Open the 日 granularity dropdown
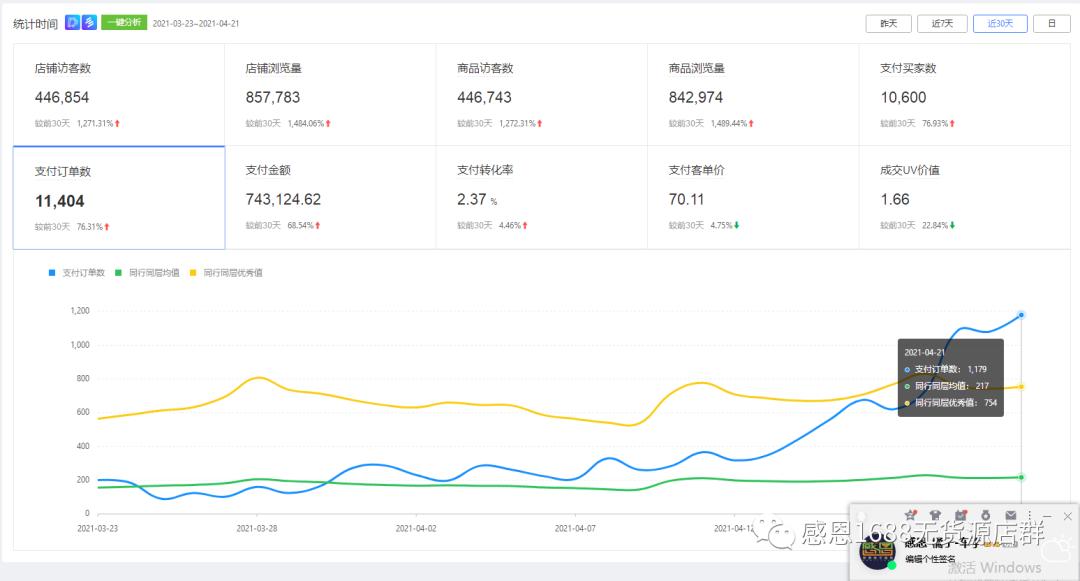The image size is (1080, 581). click(x=1051, y=23)
